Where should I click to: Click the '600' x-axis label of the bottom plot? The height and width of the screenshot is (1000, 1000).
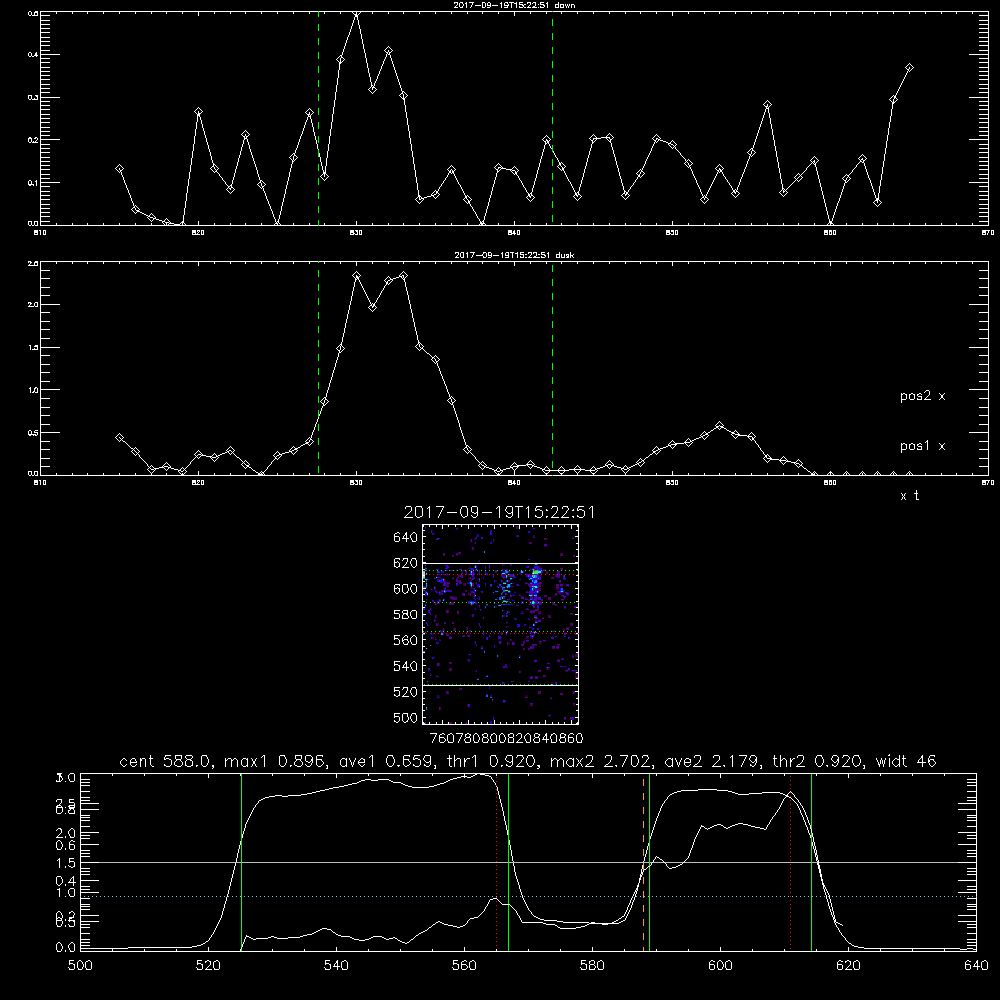pyautogui.click(x=720, y=966)
